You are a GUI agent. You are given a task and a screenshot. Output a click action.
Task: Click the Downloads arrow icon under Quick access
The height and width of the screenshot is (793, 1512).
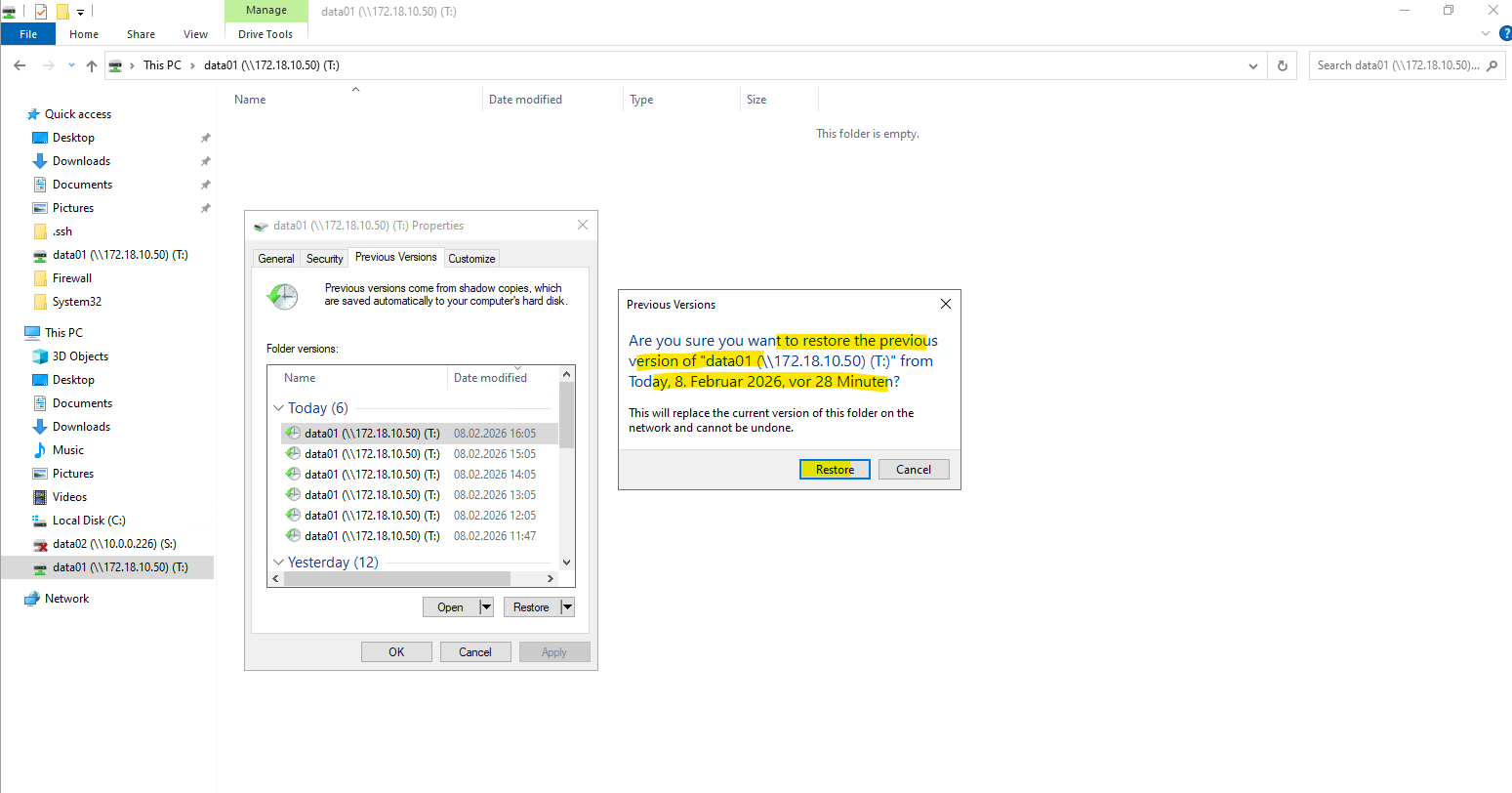coord(40,161)
